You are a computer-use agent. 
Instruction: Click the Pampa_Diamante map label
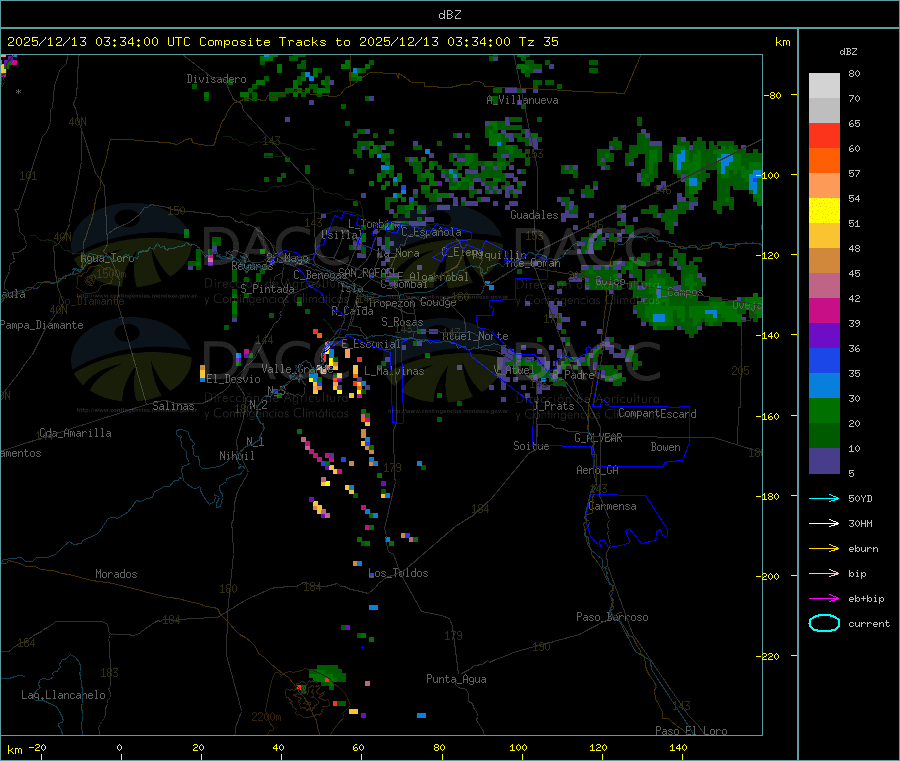coord(42,325)
